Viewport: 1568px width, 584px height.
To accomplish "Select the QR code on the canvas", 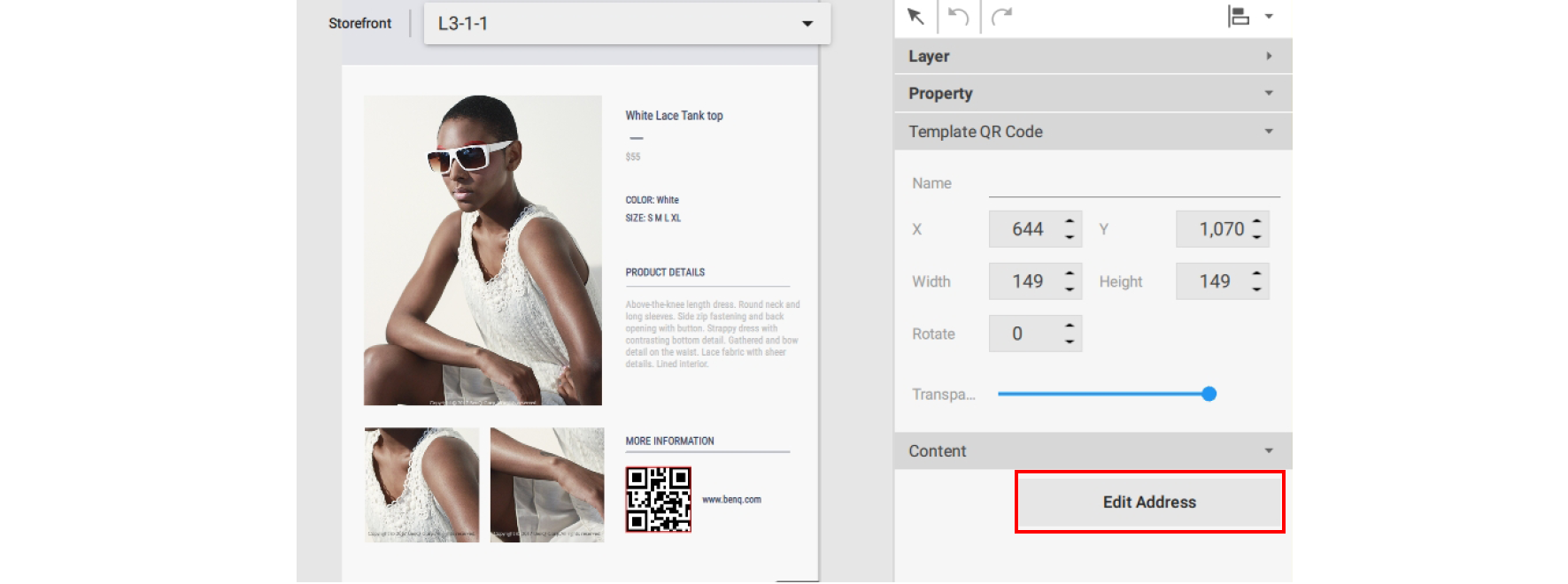I will pos(658,500).
